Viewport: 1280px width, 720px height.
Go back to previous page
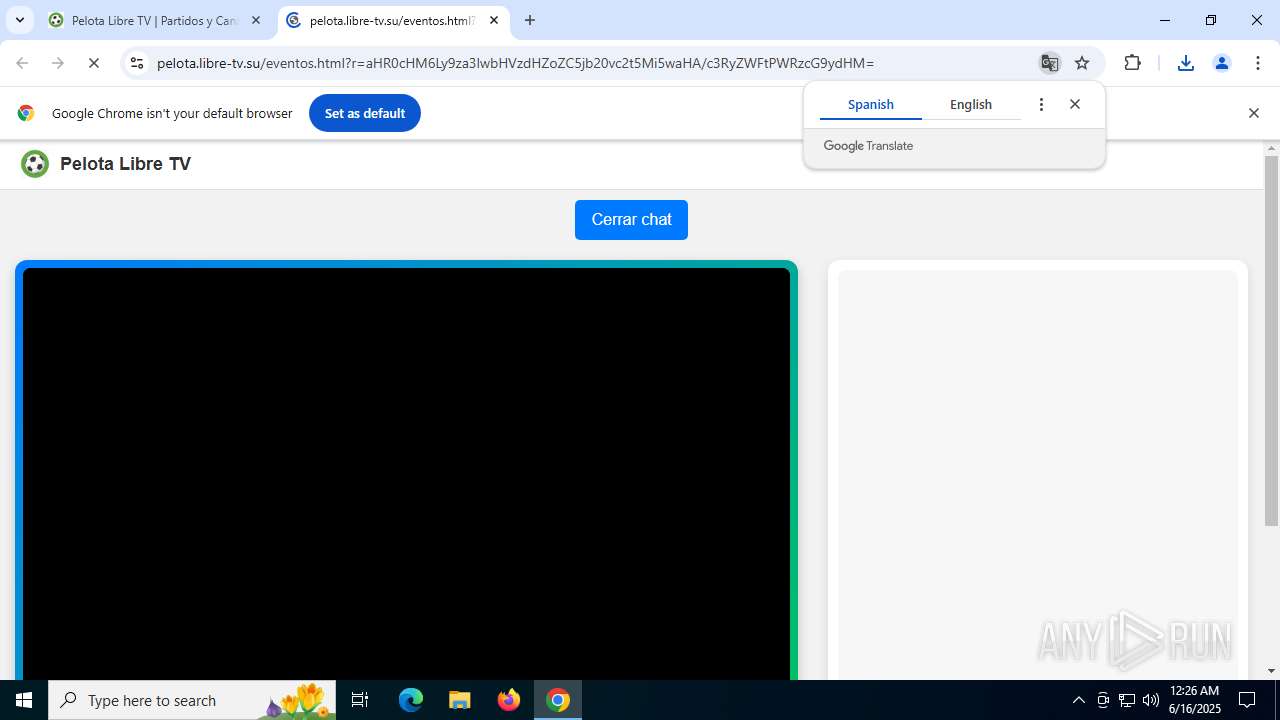point(22,63)
